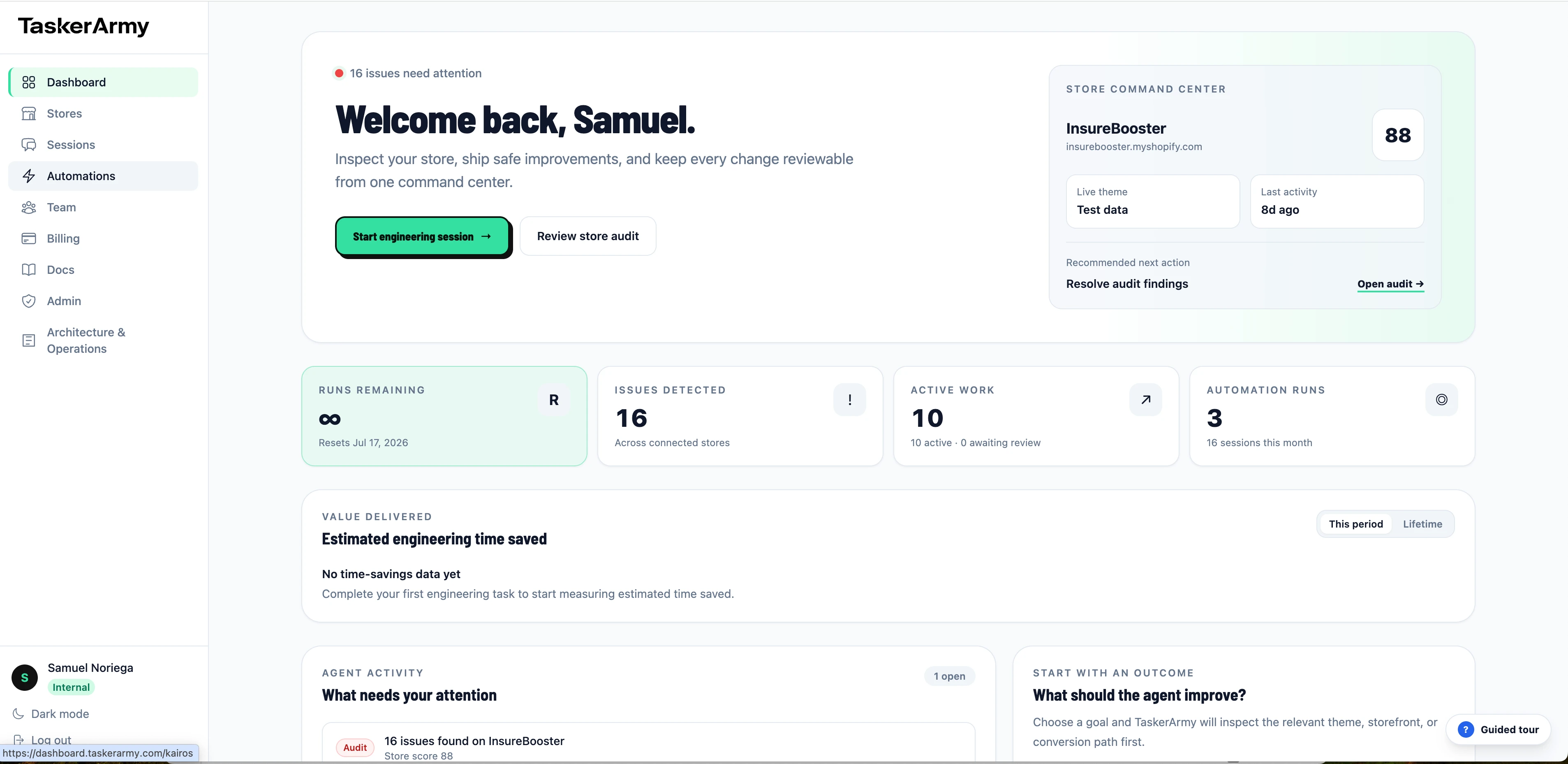The image size is (1568, 764).
Task: Click the store score 88 badge
Action: (1397, 135)
